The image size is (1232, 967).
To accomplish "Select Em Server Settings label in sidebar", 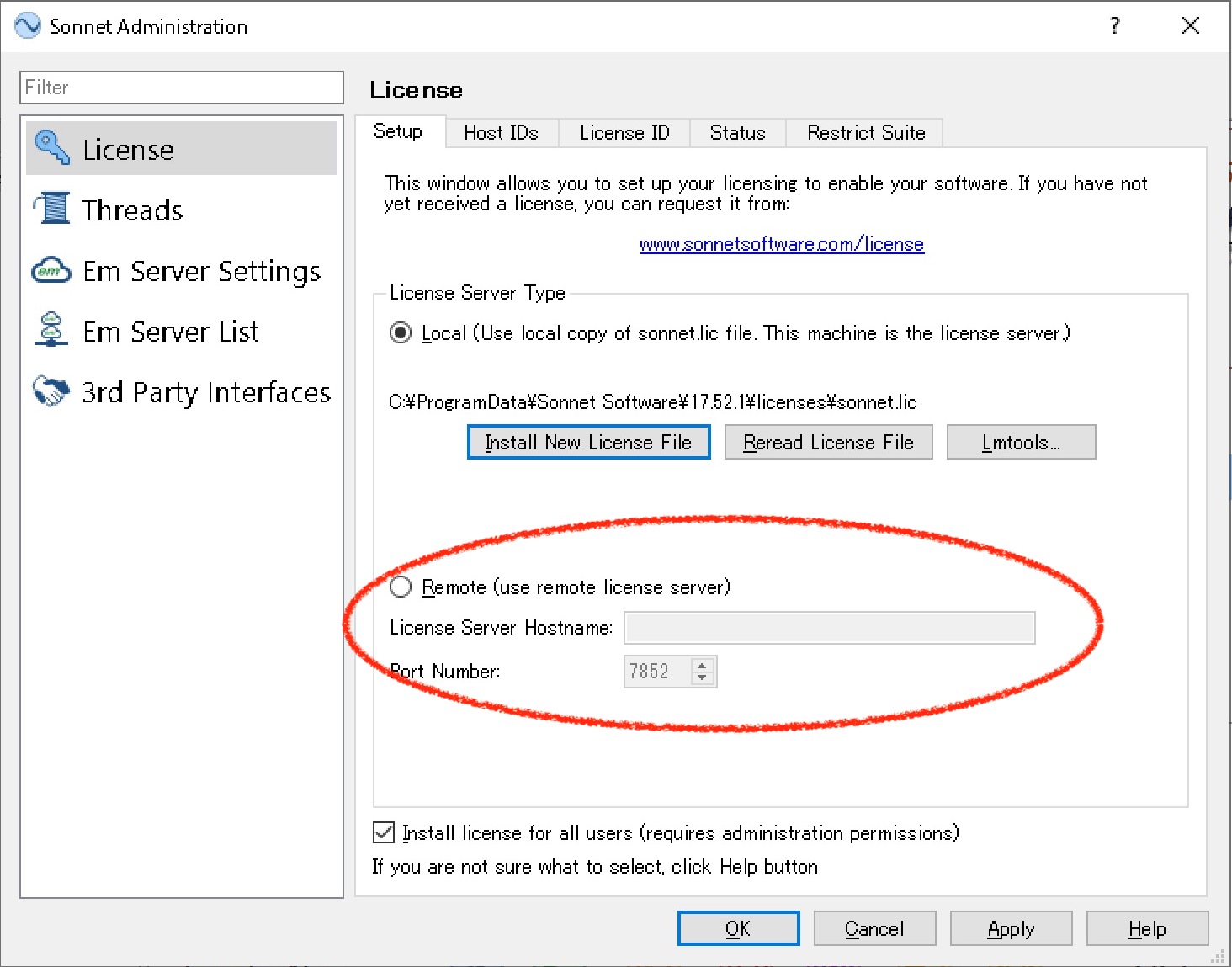I will 202,271.
